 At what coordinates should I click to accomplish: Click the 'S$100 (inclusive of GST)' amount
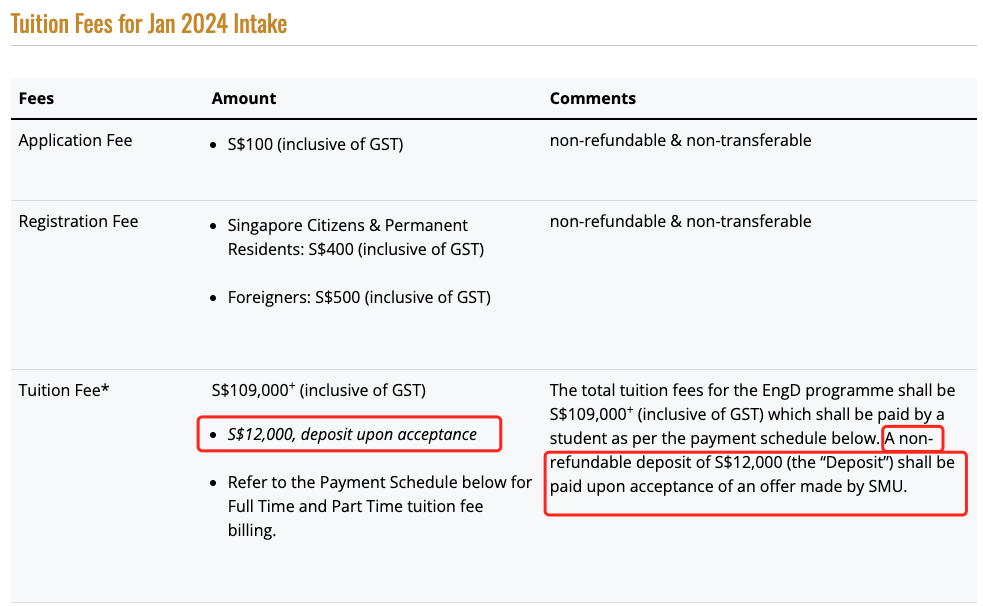(x=315, y=144)
